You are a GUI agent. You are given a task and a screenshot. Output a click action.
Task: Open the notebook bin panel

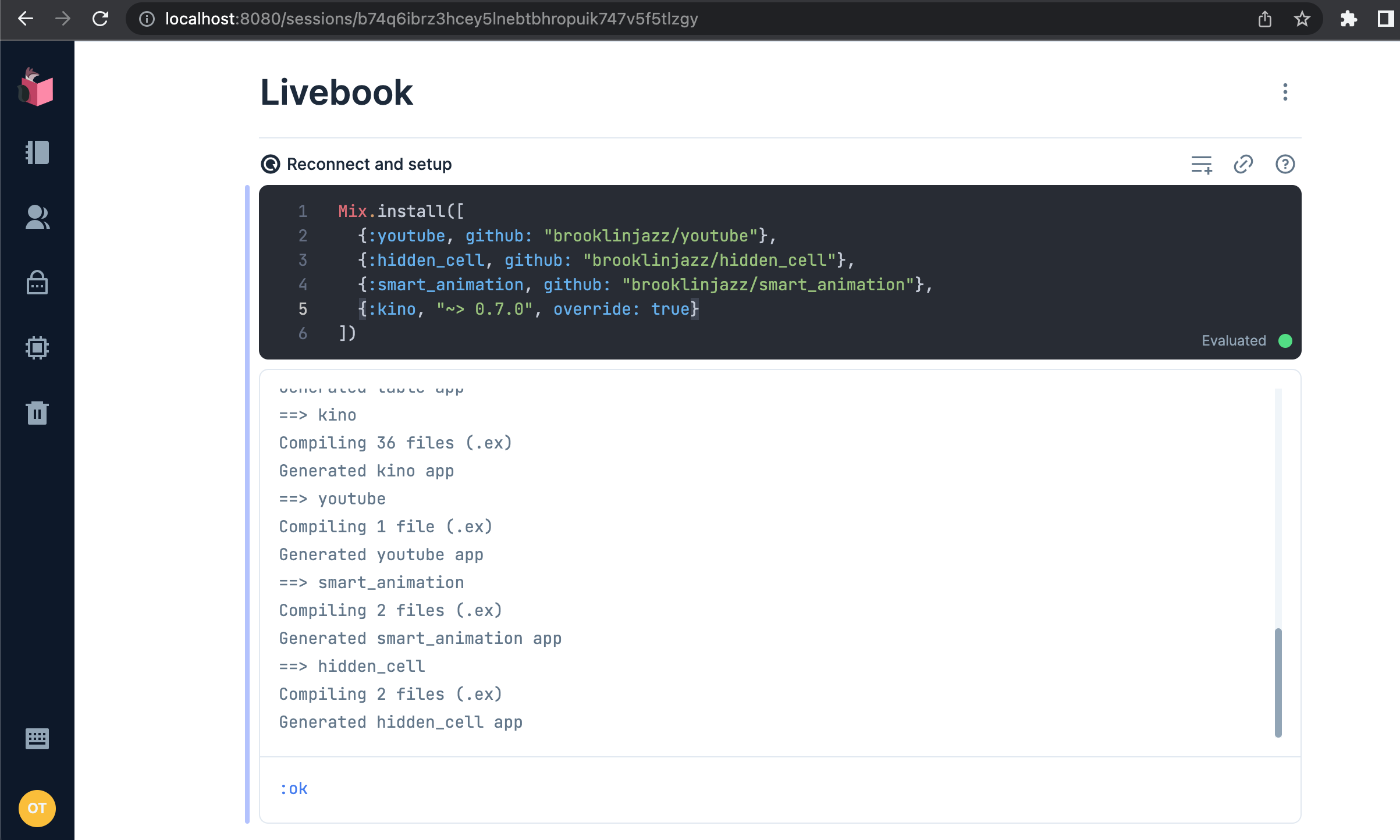coord(37,413)
